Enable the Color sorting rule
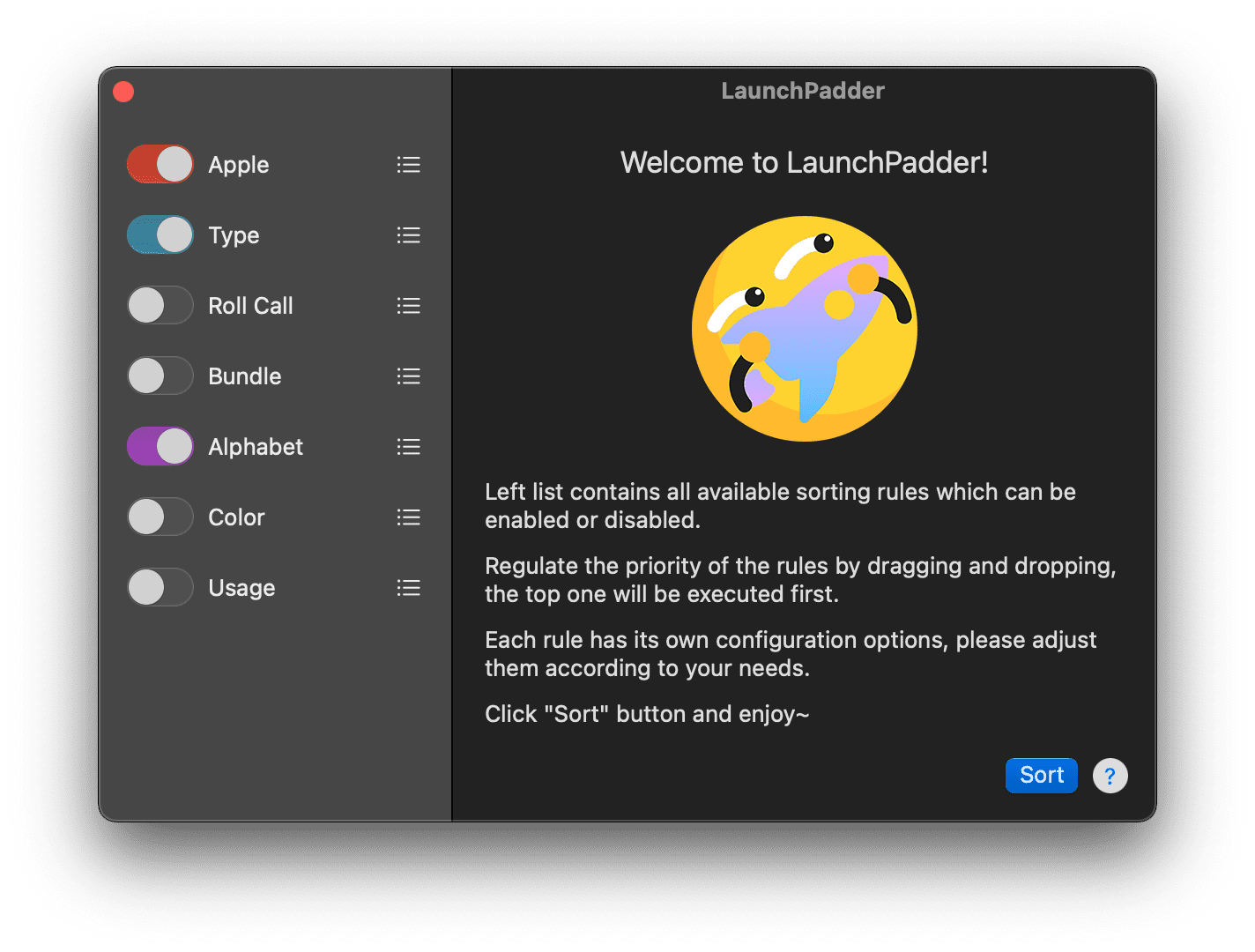 tap(160, 517)
